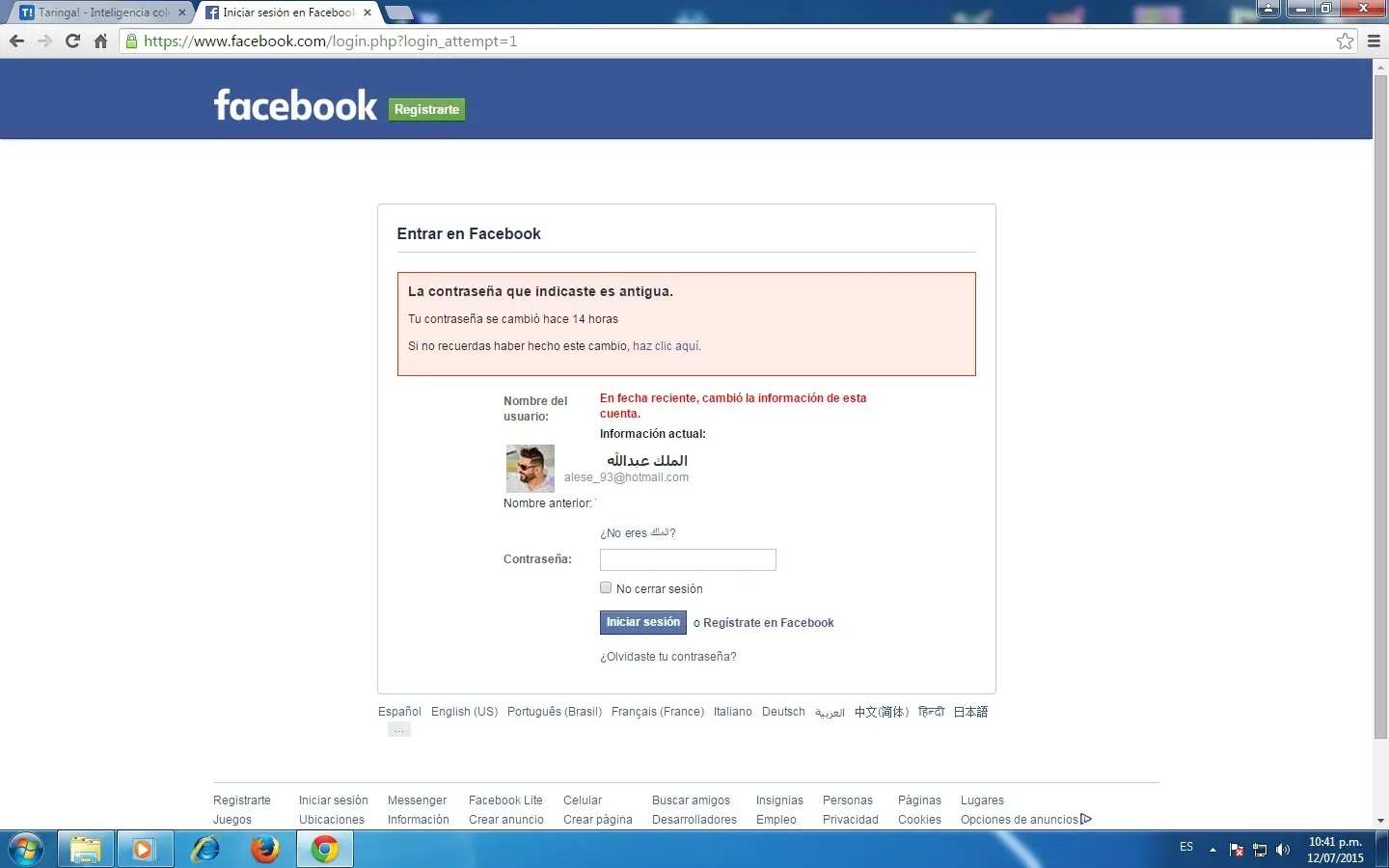Click the Desarrolladores footer link

pos(694,820)
